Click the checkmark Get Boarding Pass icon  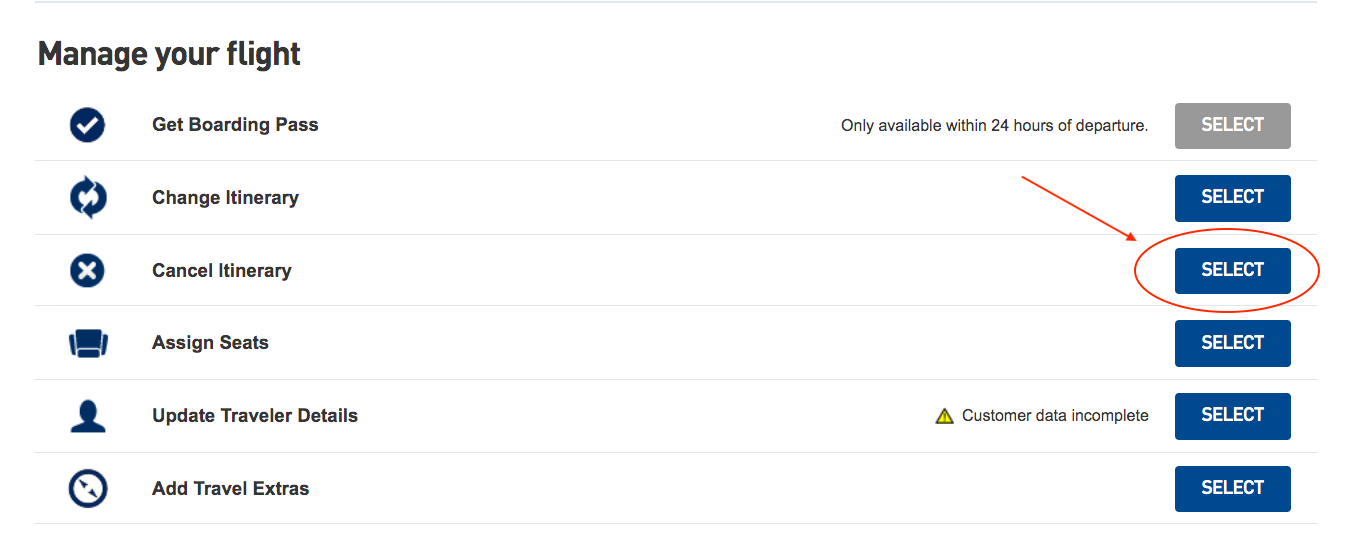[x=88, y=126]
